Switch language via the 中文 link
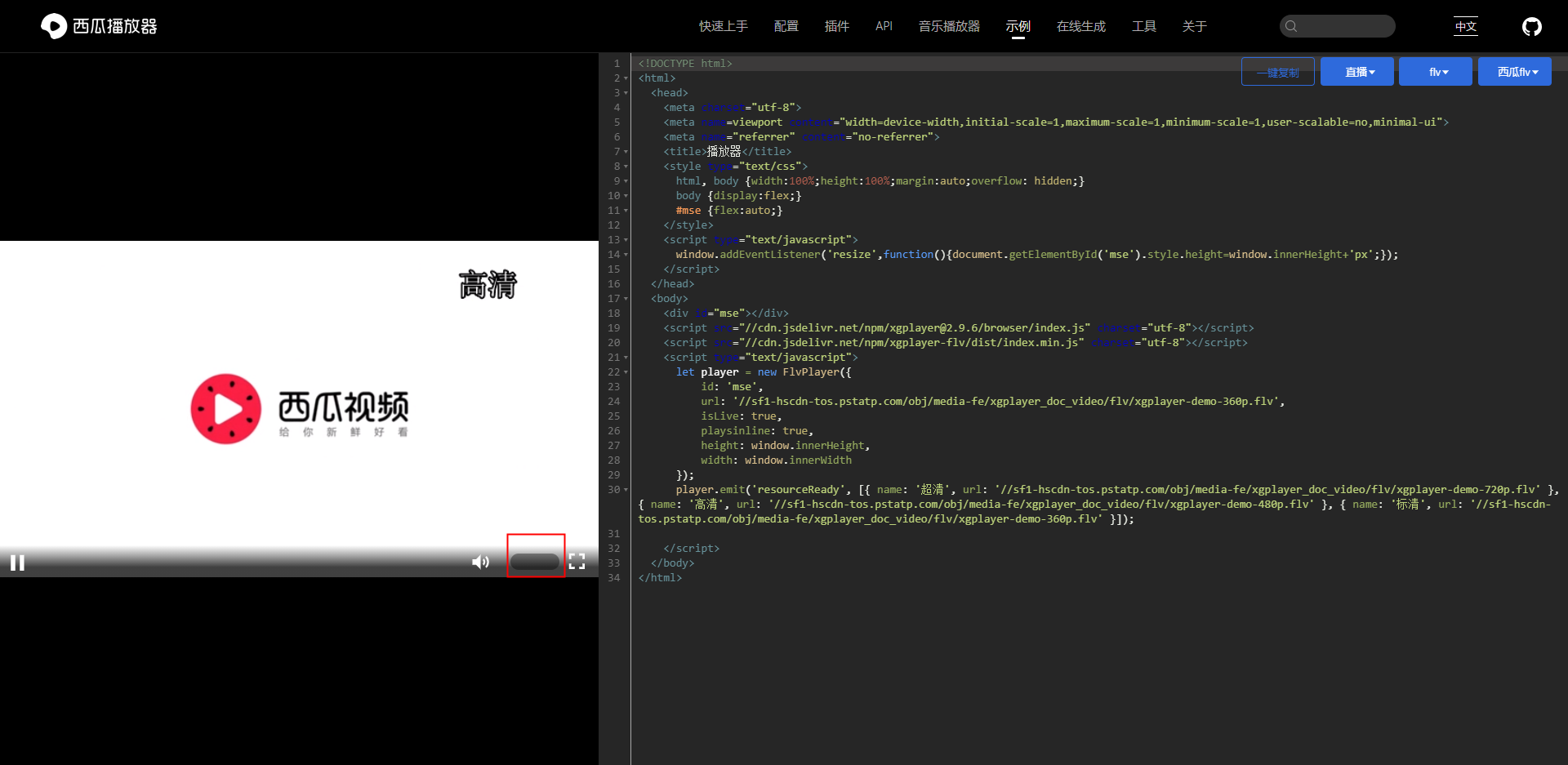The image size is (1568, 765). pyautogui.click(x=1466, y=26)
